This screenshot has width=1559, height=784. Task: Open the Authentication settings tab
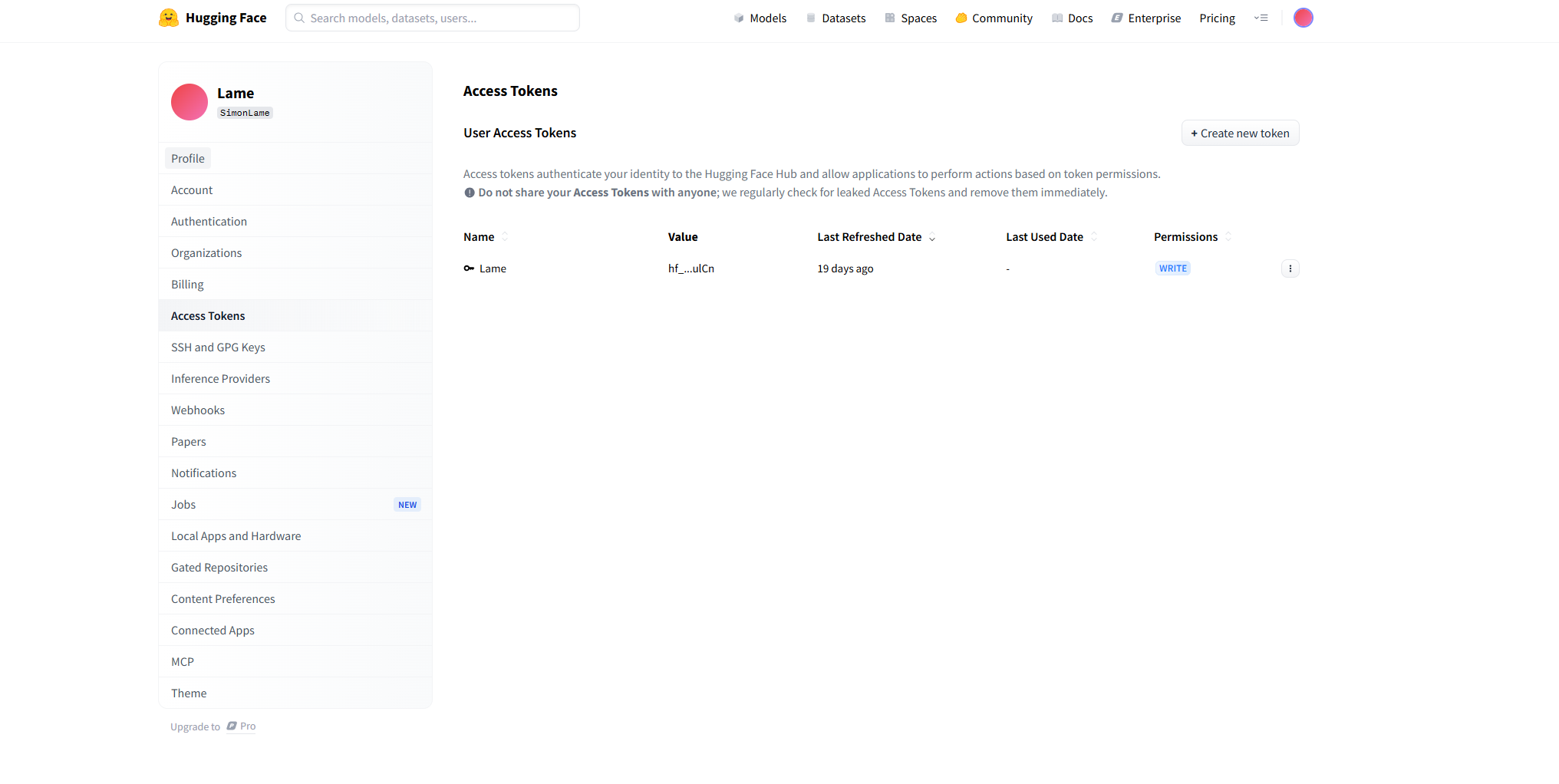(209, 222)
